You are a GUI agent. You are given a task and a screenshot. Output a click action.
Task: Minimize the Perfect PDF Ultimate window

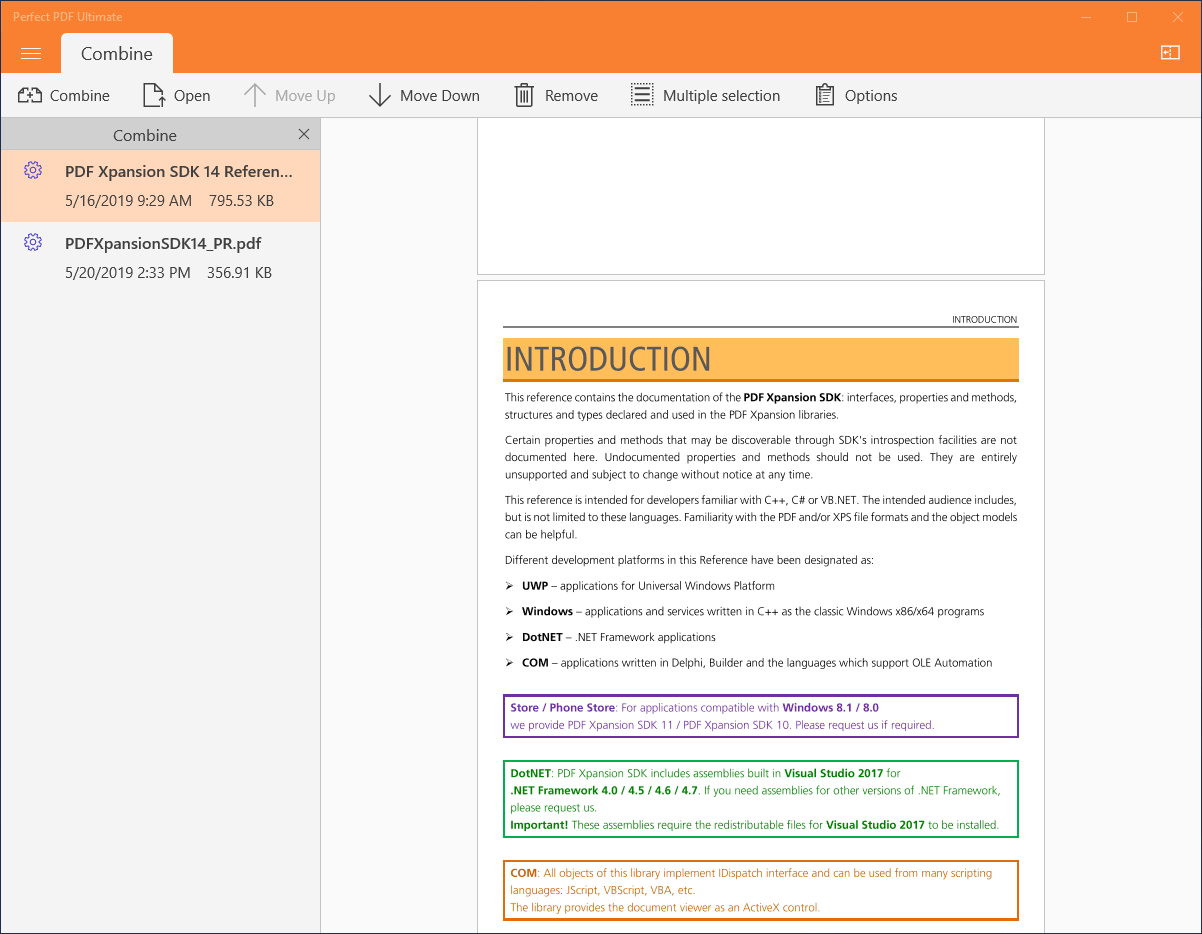[x=1086, y=17]
